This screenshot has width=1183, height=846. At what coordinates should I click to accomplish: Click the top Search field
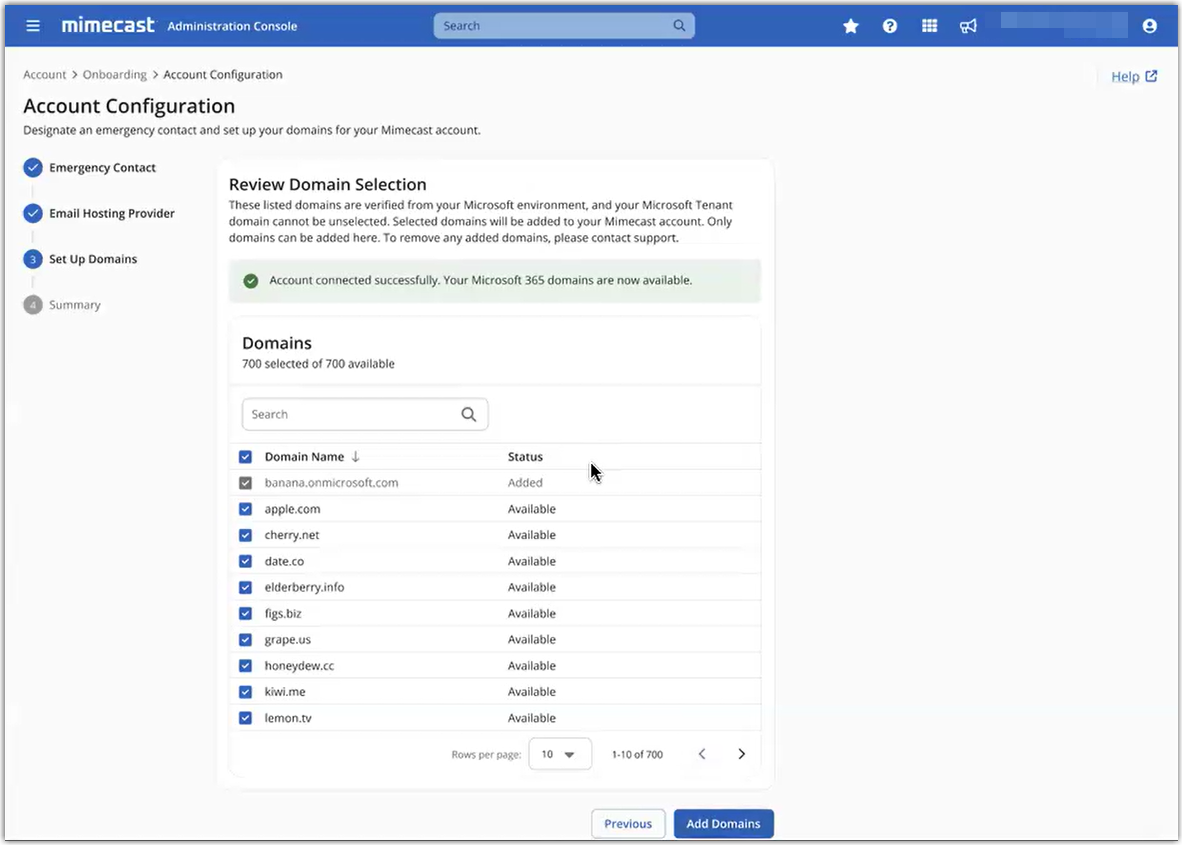tap(555, 26)
